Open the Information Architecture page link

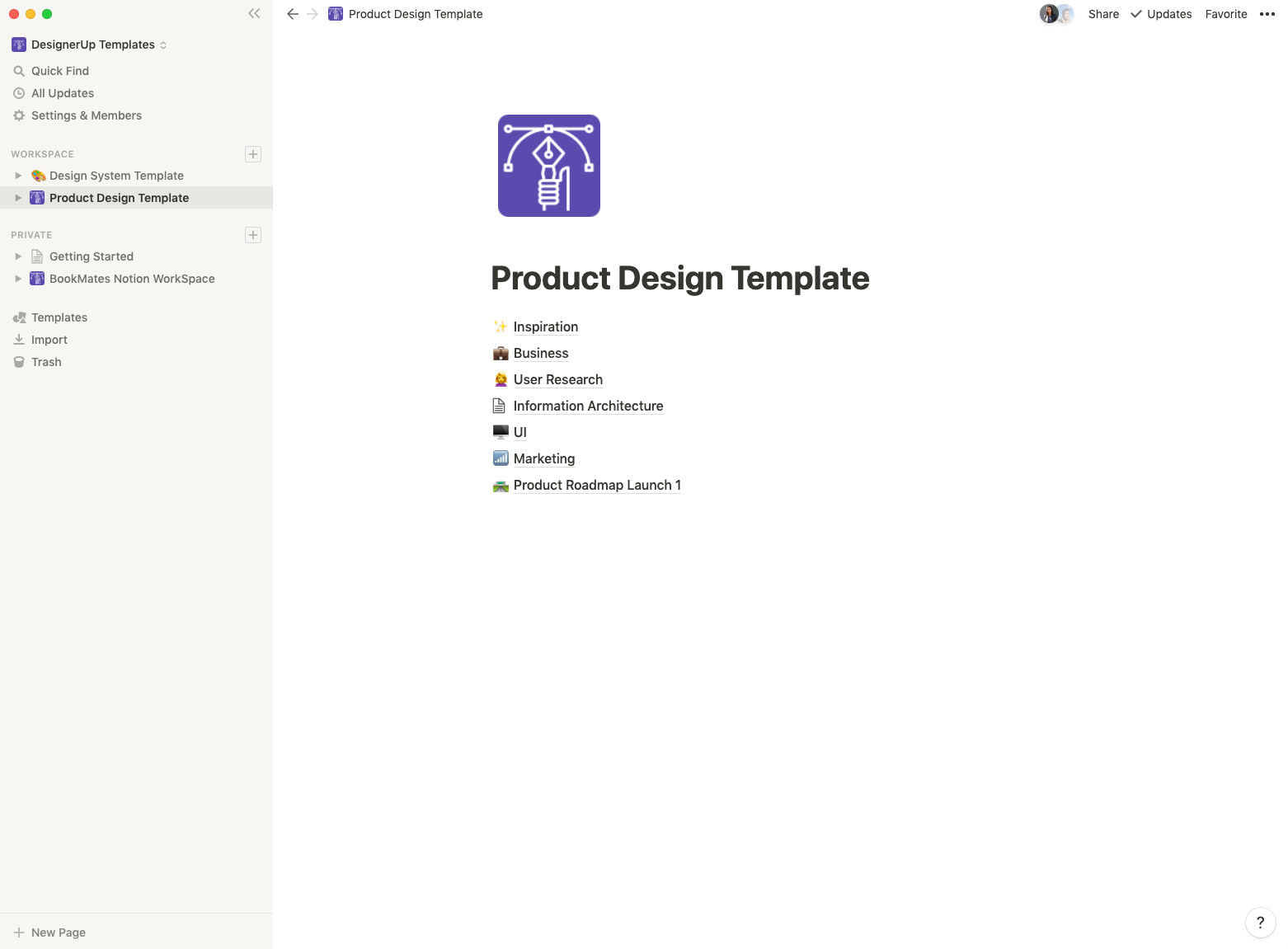(588, 406)
